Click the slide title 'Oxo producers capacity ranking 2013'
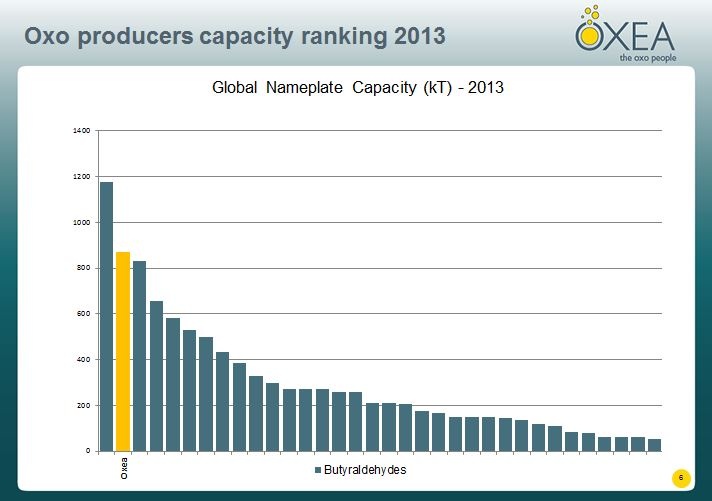Image resolution: width=712 pixels, height=501 pixels. pos(235,36)
